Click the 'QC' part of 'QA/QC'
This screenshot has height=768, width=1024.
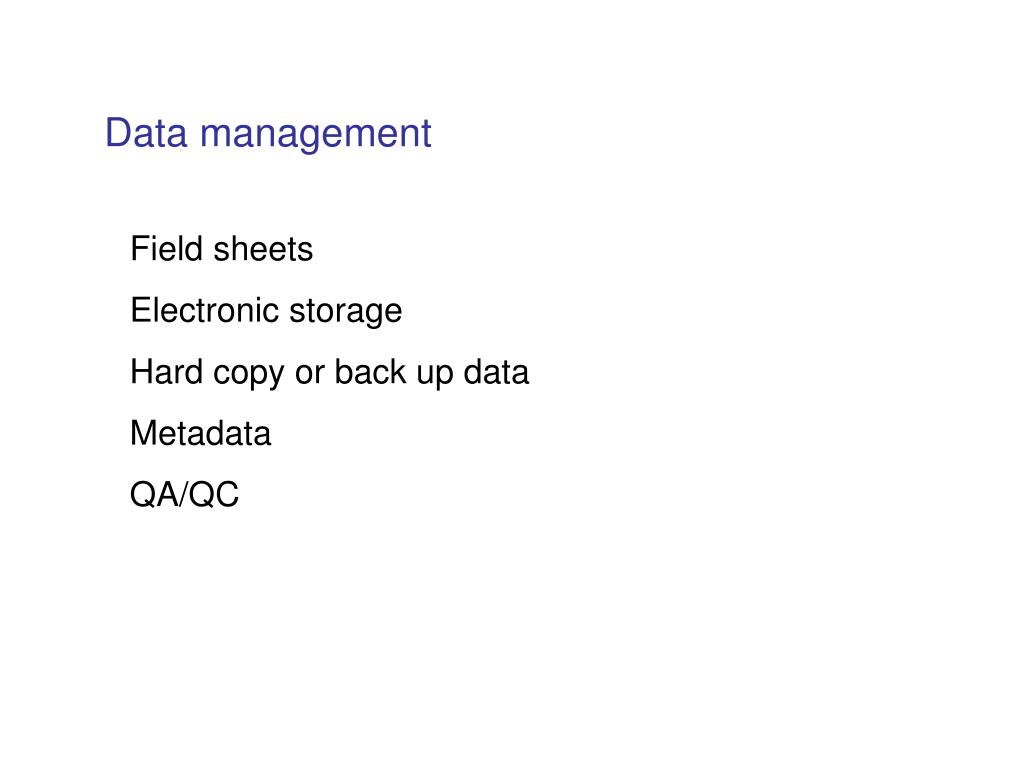[214, 494]
